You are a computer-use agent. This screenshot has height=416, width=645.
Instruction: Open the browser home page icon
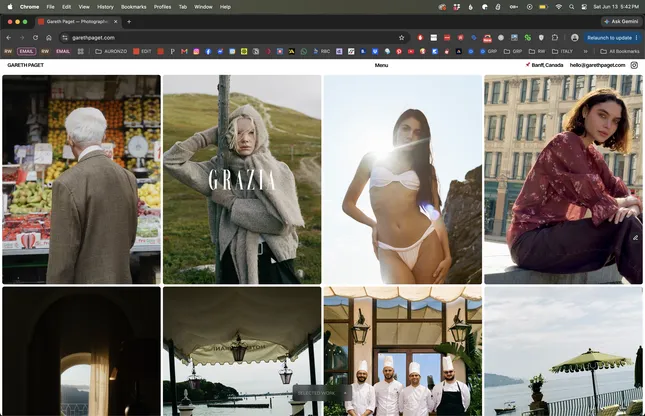point(49,37)
